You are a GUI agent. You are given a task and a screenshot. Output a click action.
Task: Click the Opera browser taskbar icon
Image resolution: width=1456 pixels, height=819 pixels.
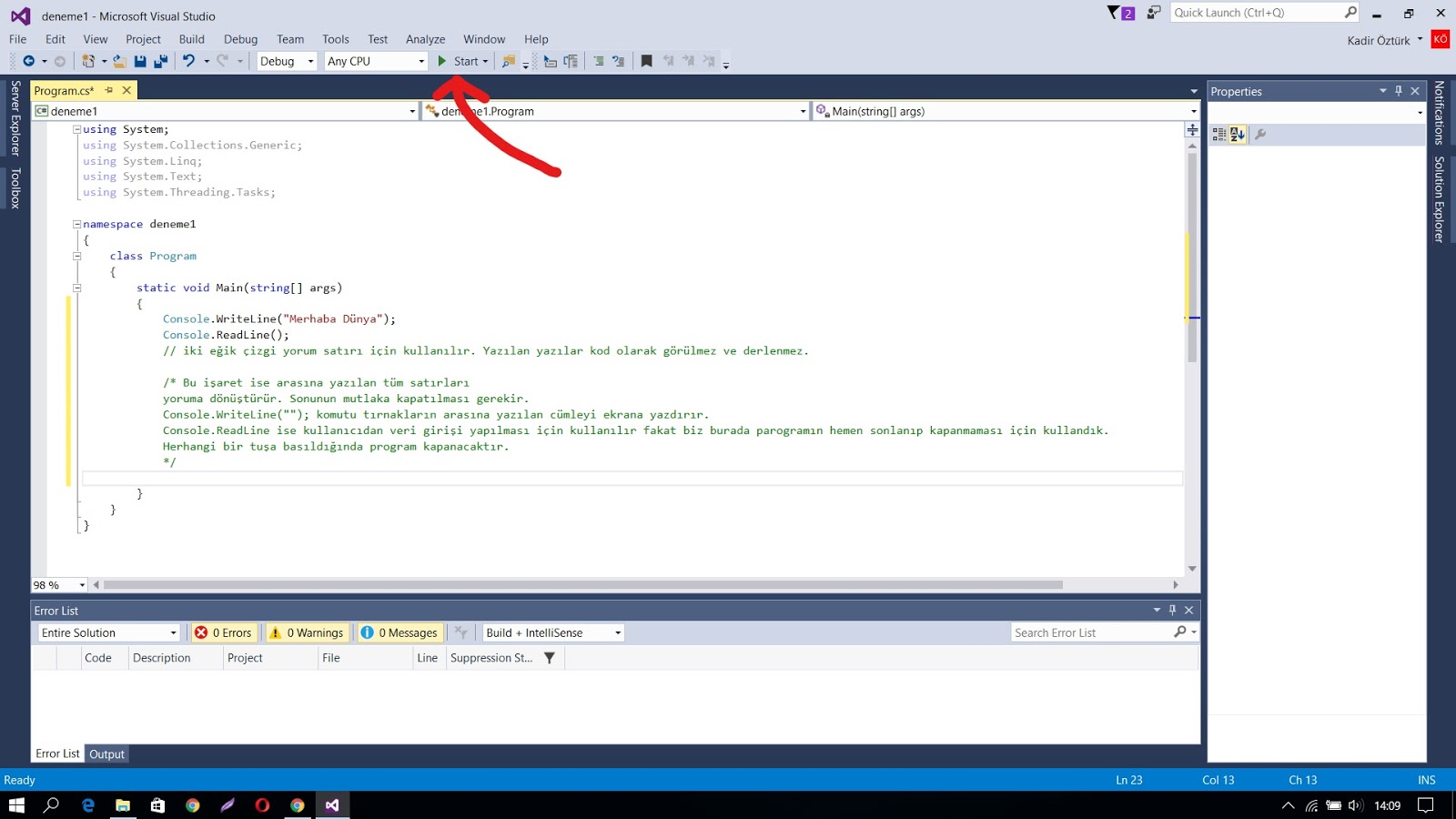click(x=262, y=805)
